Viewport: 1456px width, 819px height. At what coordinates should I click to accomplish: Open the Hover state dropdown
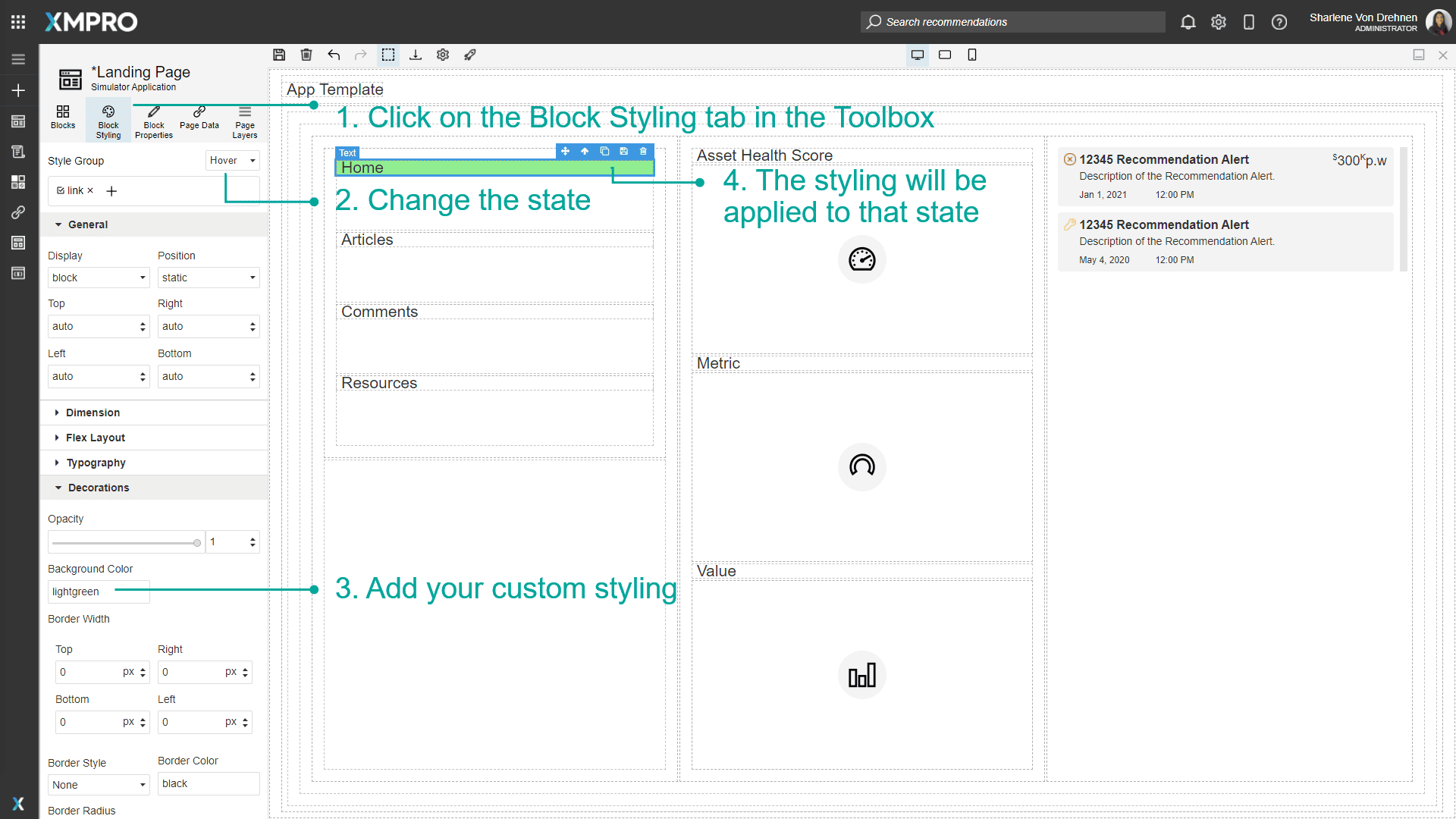click(232, 160)
